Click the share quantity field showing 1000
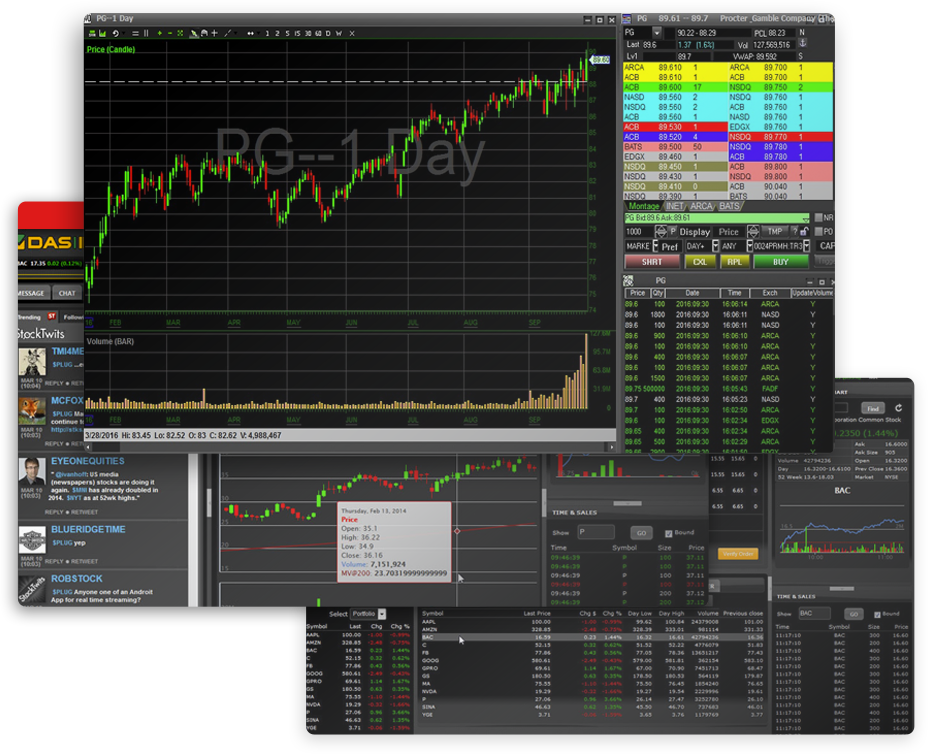 [640, 231]
